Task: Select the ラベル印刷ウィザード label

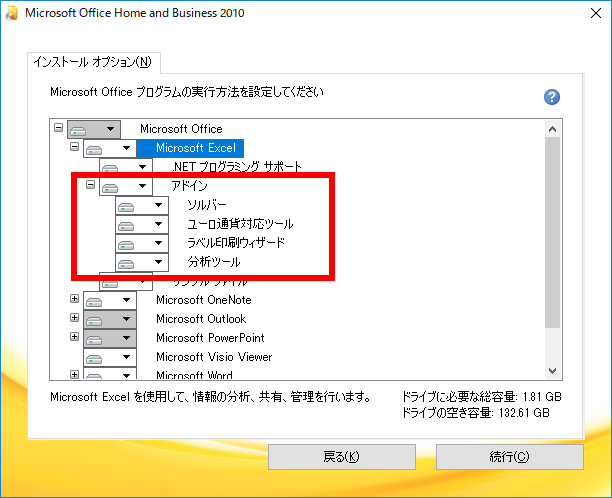Action: point(236,243)
